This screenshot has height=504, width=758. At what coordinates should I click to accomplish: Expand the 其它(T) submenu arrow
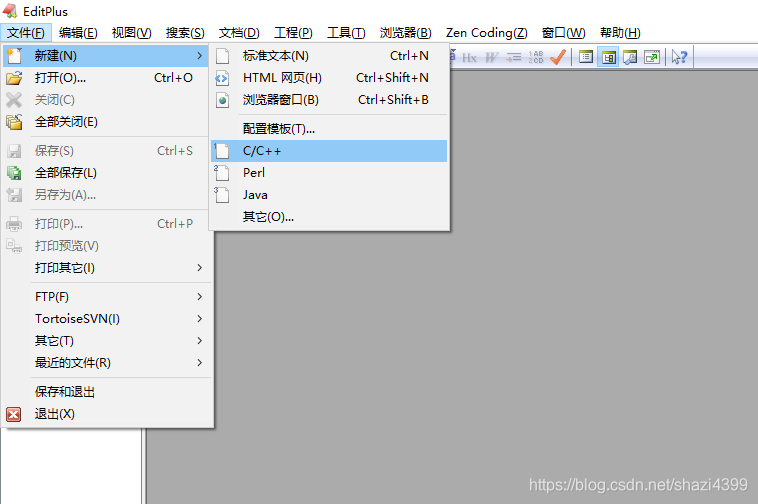[200, 341]
